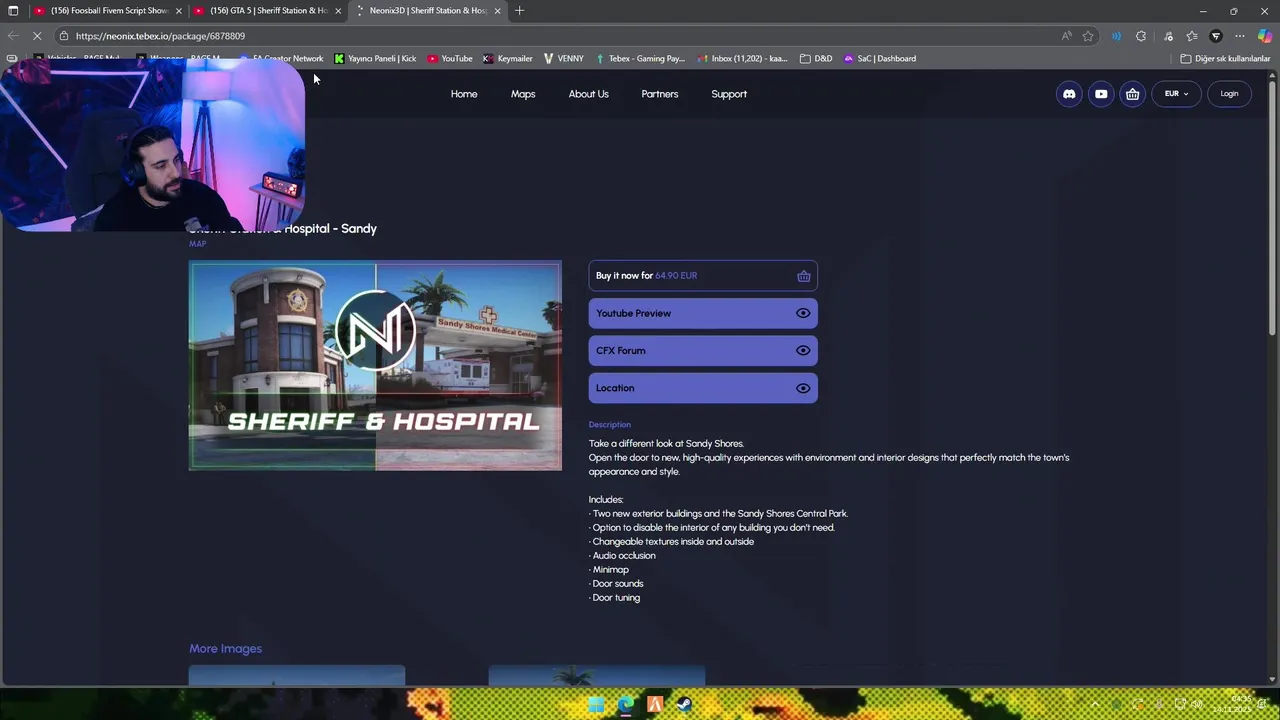Click the volume icon in the system tray
1280x720 pixels.
click(x=1195, y=705)
